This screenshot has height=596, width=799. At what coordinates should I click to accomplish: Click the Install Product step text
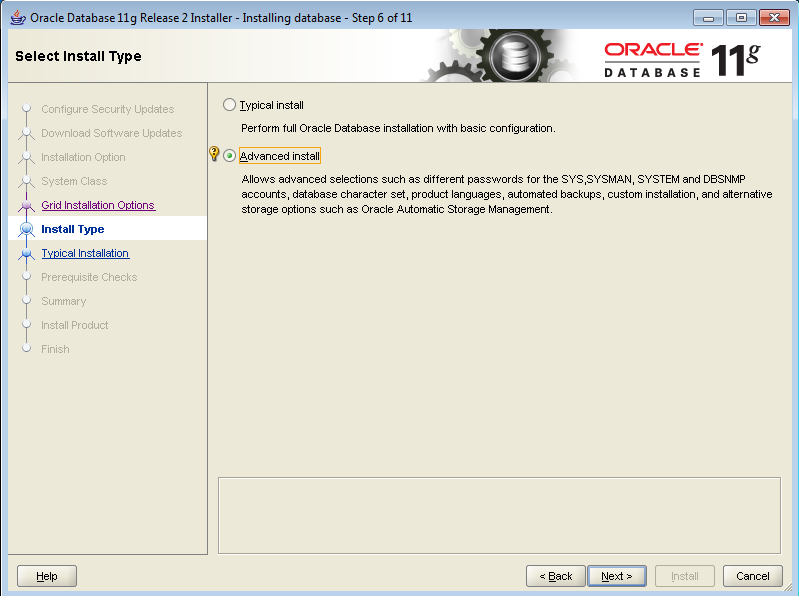[74, 325]
